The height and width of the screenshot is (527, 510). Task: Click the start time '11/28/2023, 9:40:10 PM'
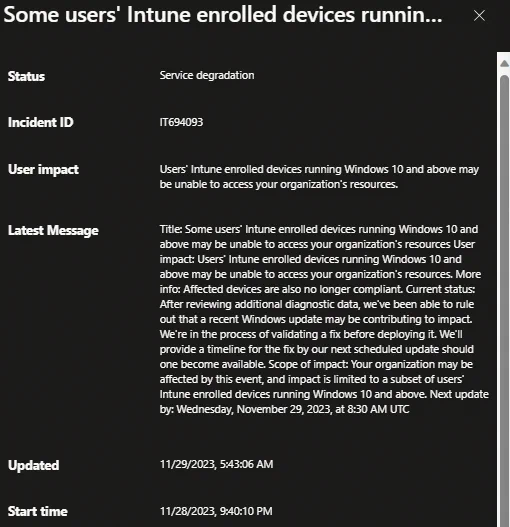coord(216,512)
